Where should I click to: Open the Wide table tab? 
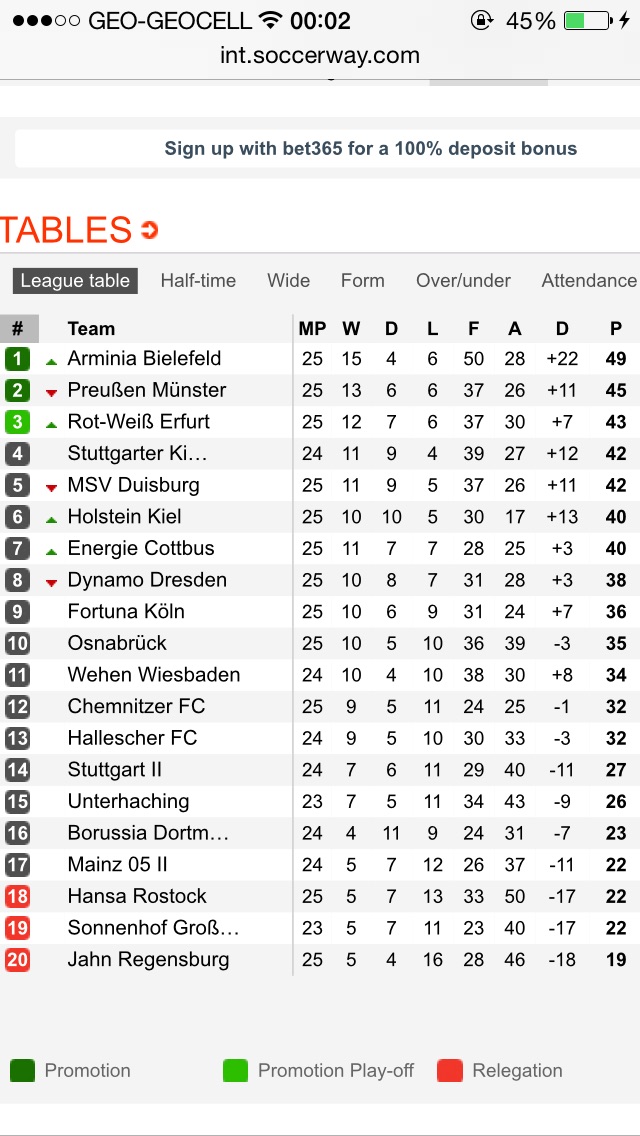pyautogui.click(x=288, y=281)
